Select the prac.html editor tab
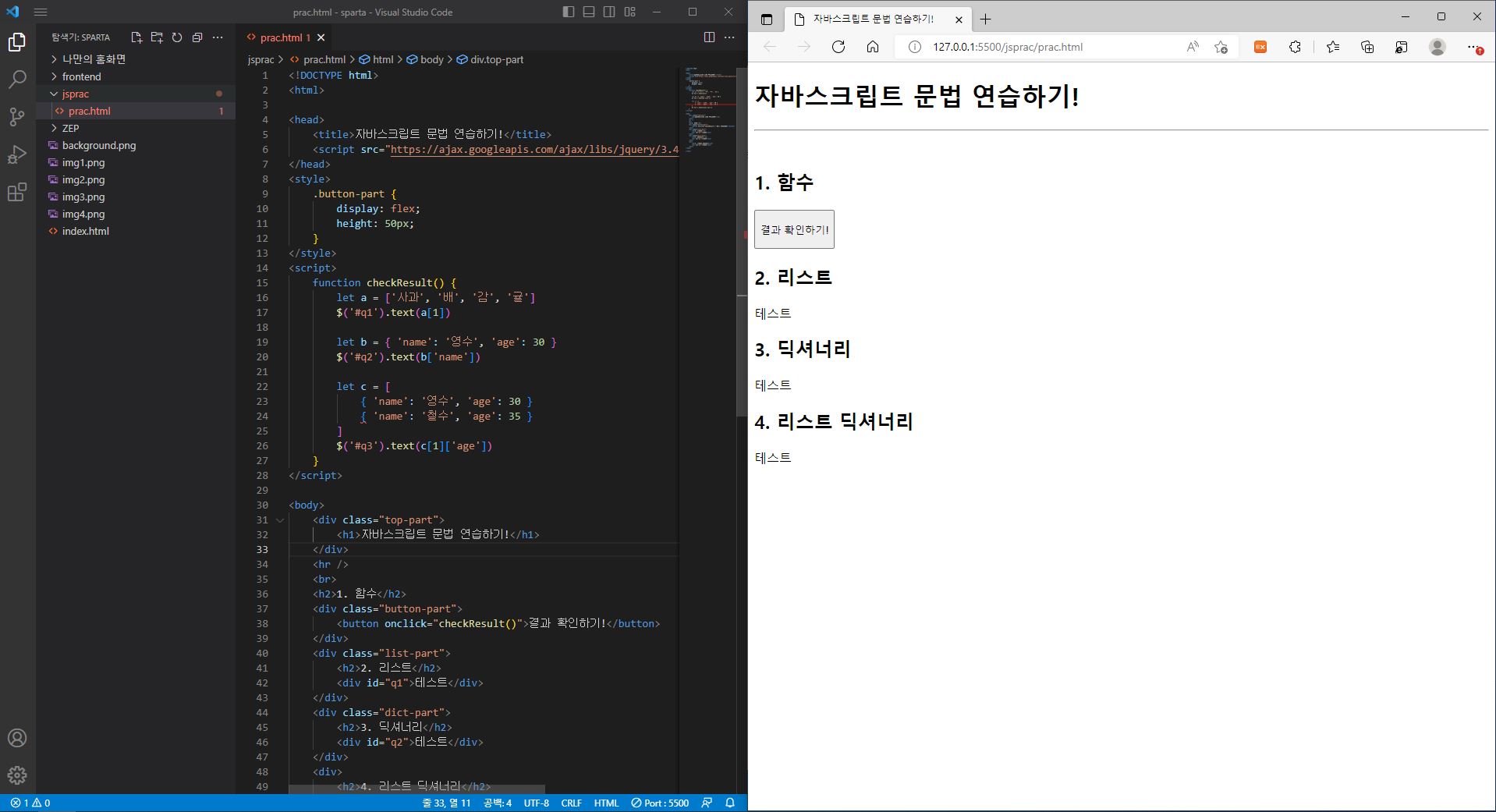The height and width of the screenshot is (812, 1496). click(x=285, y=37)
